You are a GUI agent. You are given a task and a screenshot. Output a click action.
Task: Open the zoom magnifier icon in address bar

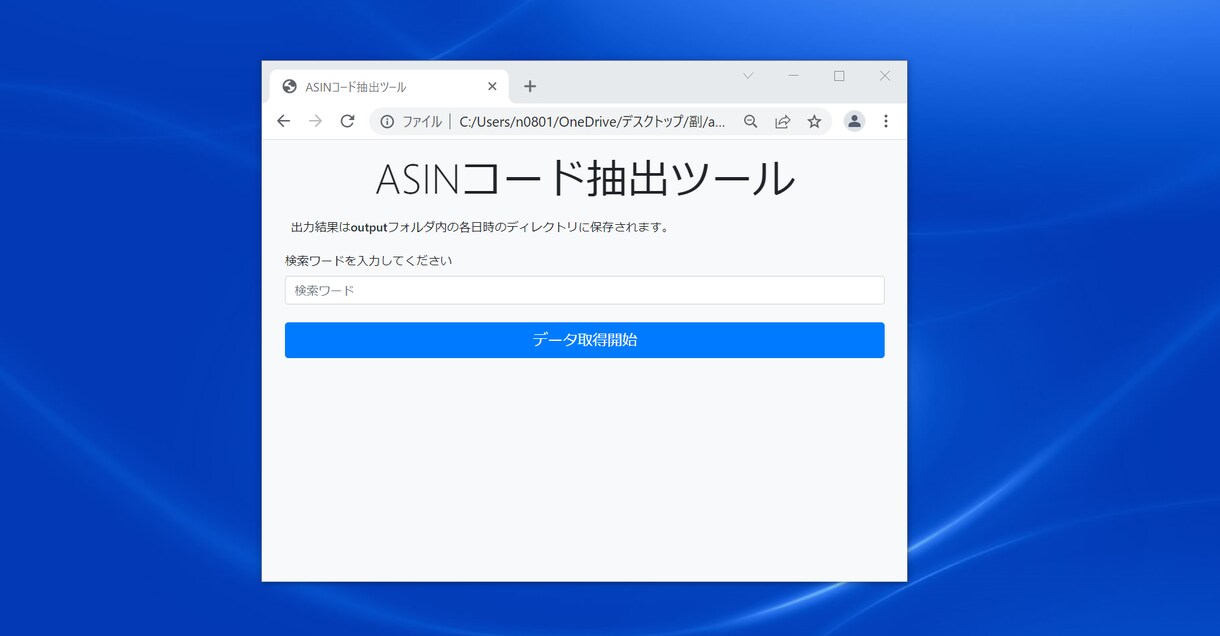click(x=750, y=122)
